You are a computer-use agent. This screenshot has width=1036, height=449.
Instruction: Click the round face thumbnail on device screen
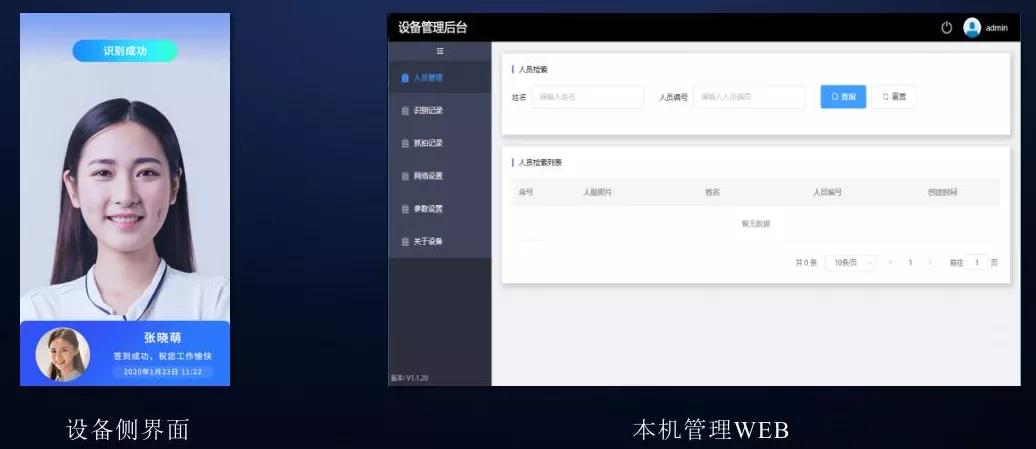[x=63, y=355]
